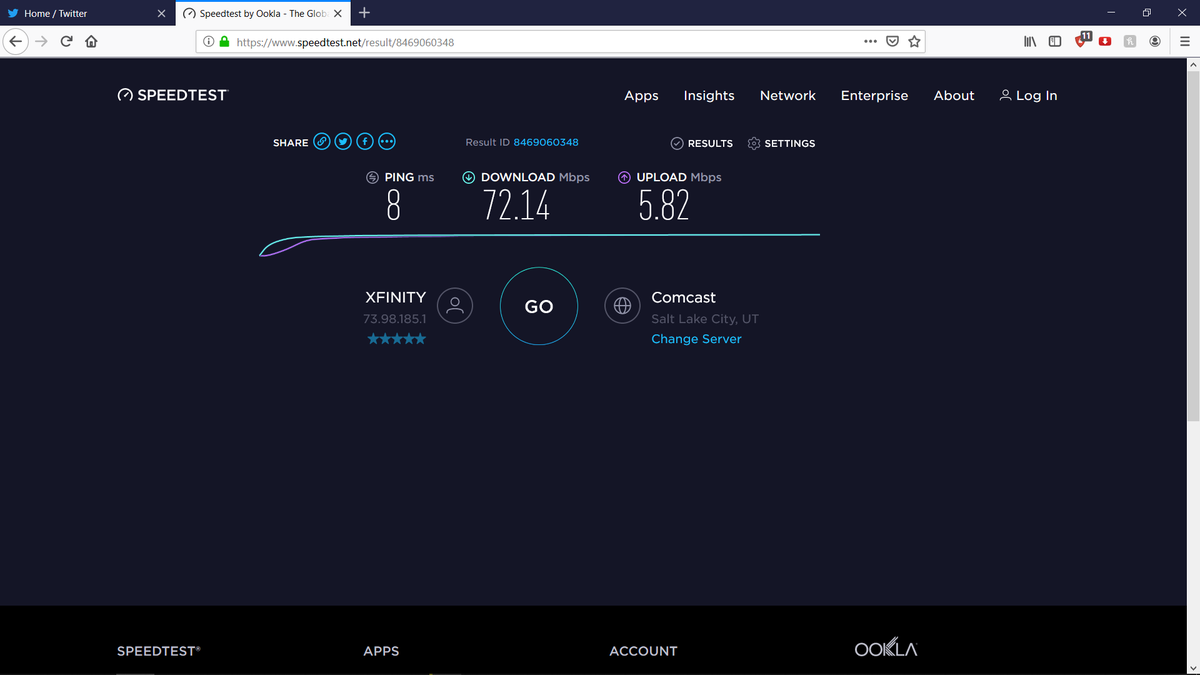Open more share options ellipsis icon
This screenshot has width=1200, height=675.
click(x=386, y=142)
